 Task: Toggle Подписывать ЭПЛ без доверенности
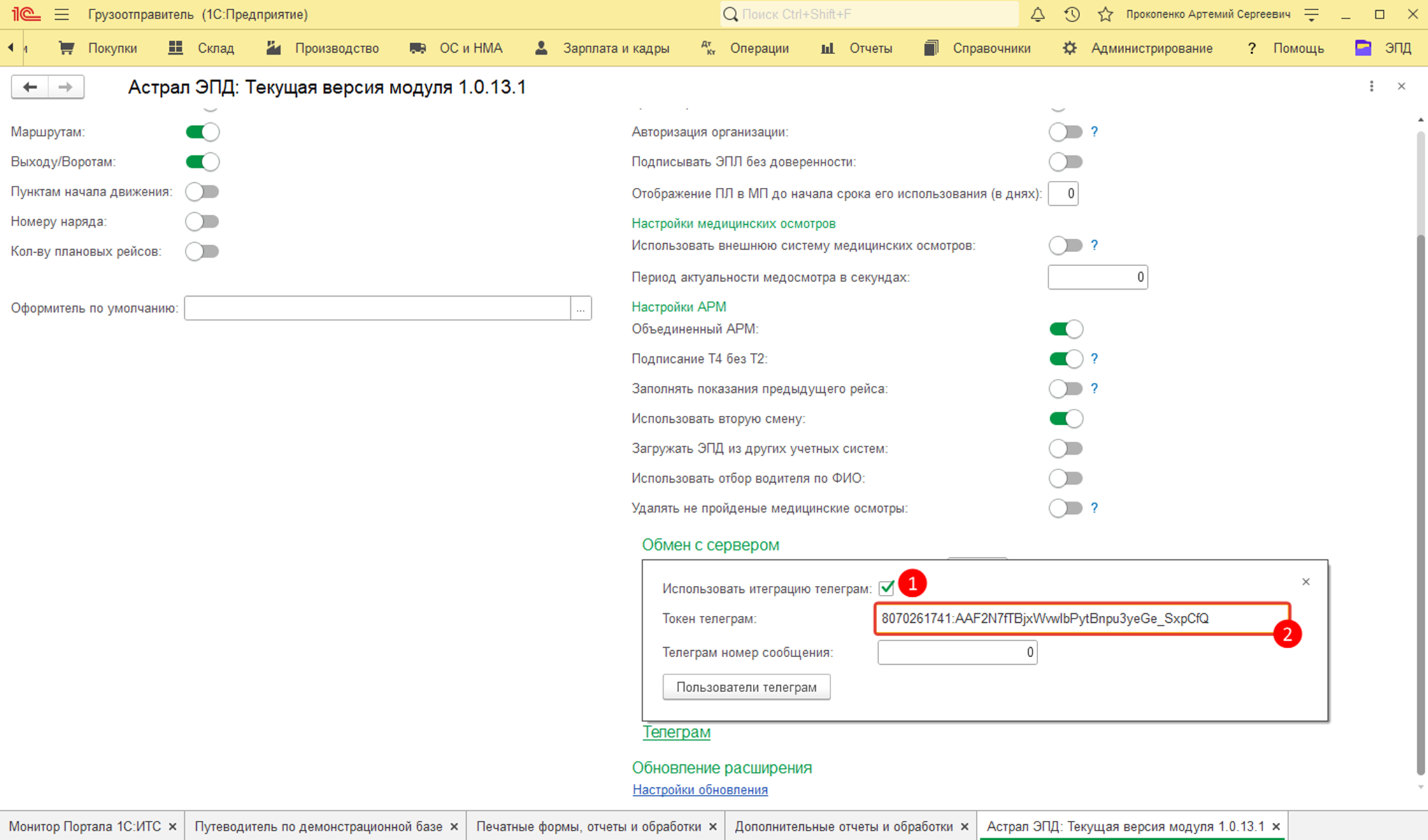pos(1066,162)
